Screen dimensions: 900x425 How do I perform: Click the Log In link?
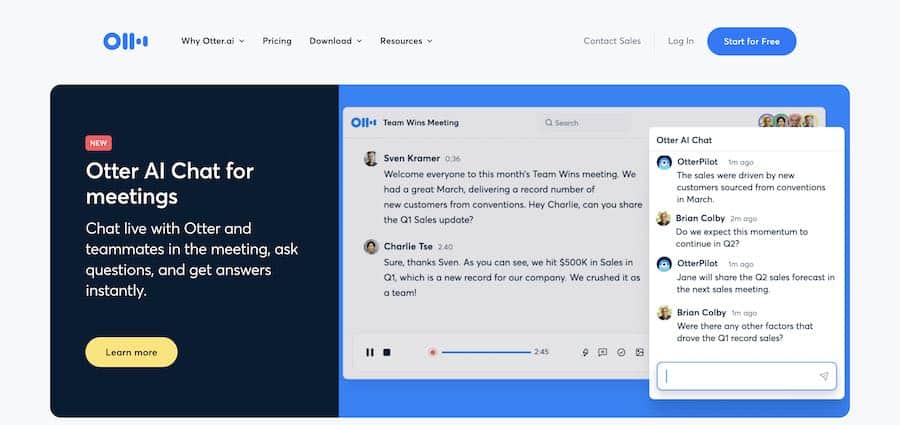click(x=681, y=41)
